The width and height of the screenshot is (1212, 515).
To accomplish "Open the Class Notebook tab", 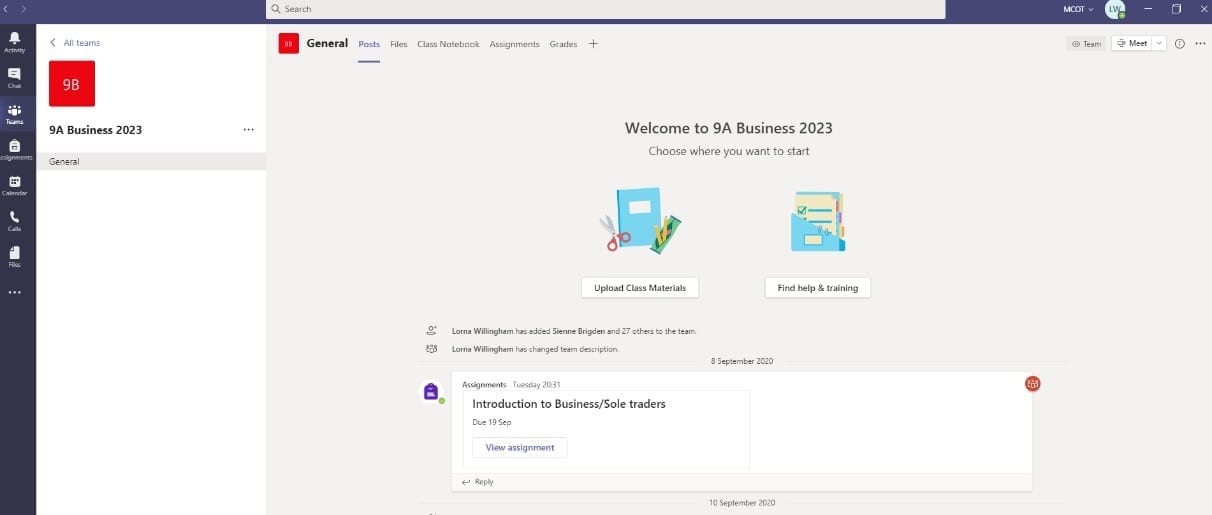I will 448,44.
